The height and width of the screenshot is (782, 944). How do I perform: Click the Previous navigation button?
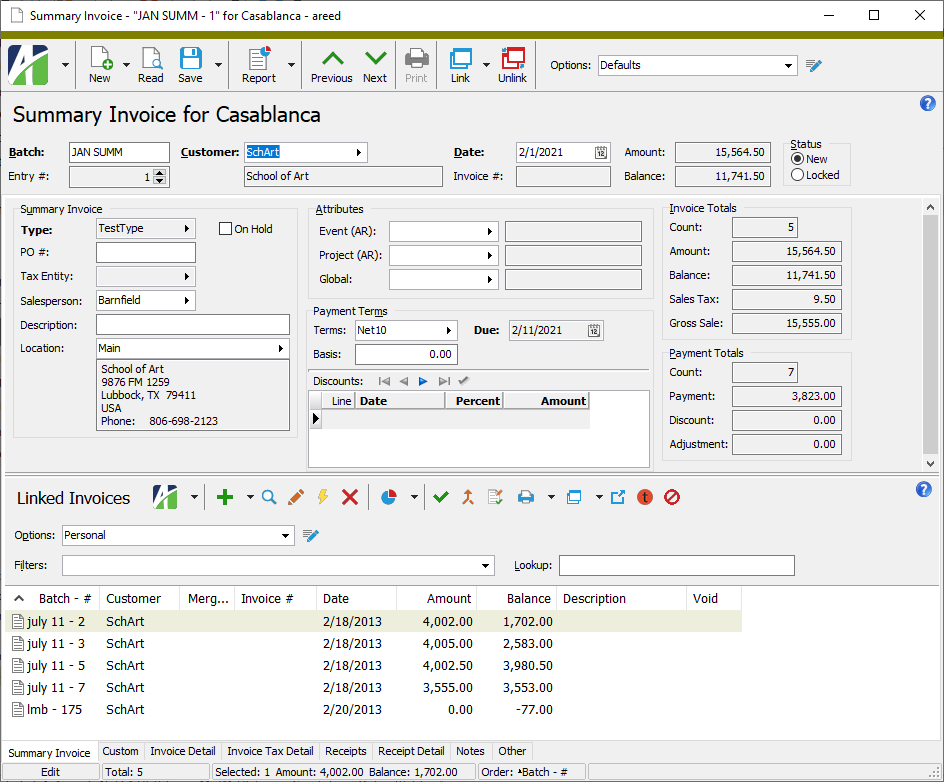pos(331,64)
